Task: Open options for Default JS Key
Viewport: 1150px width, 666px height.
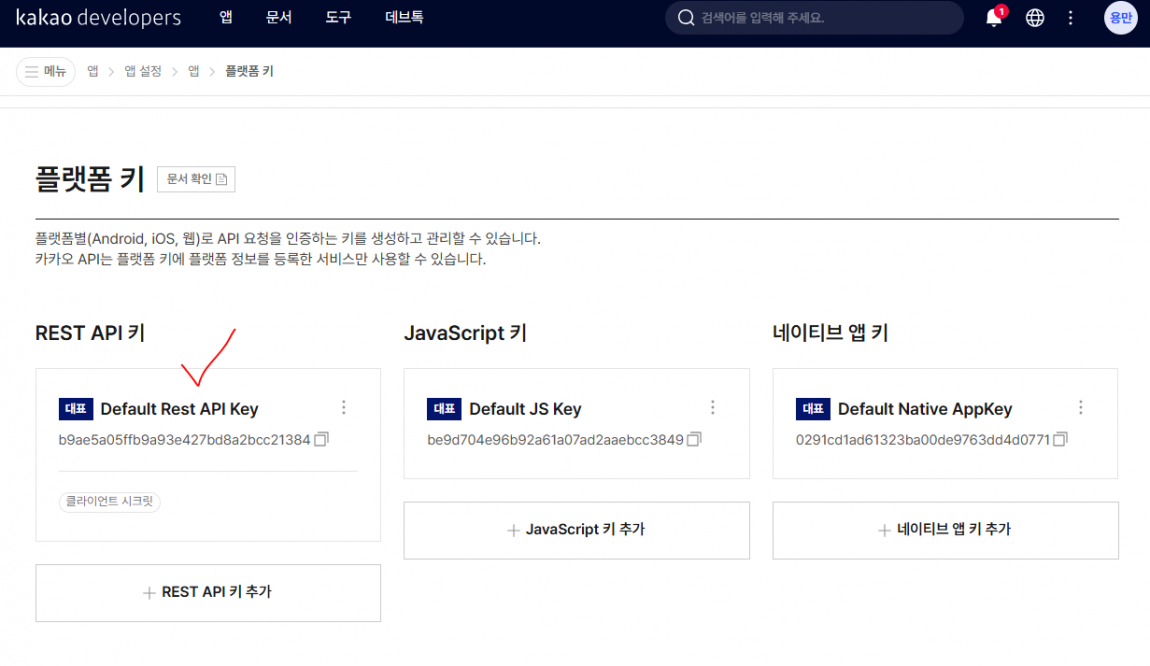Action: click(x=713, y=408)
